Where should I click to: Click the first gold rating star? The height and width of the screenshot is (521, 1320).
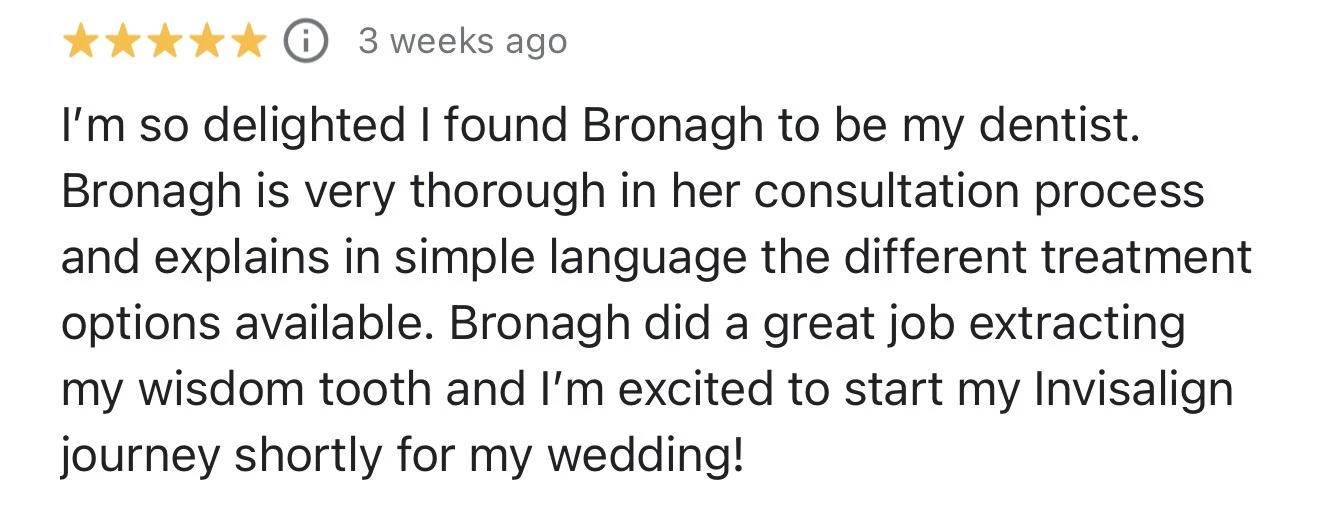pos(82,43)
